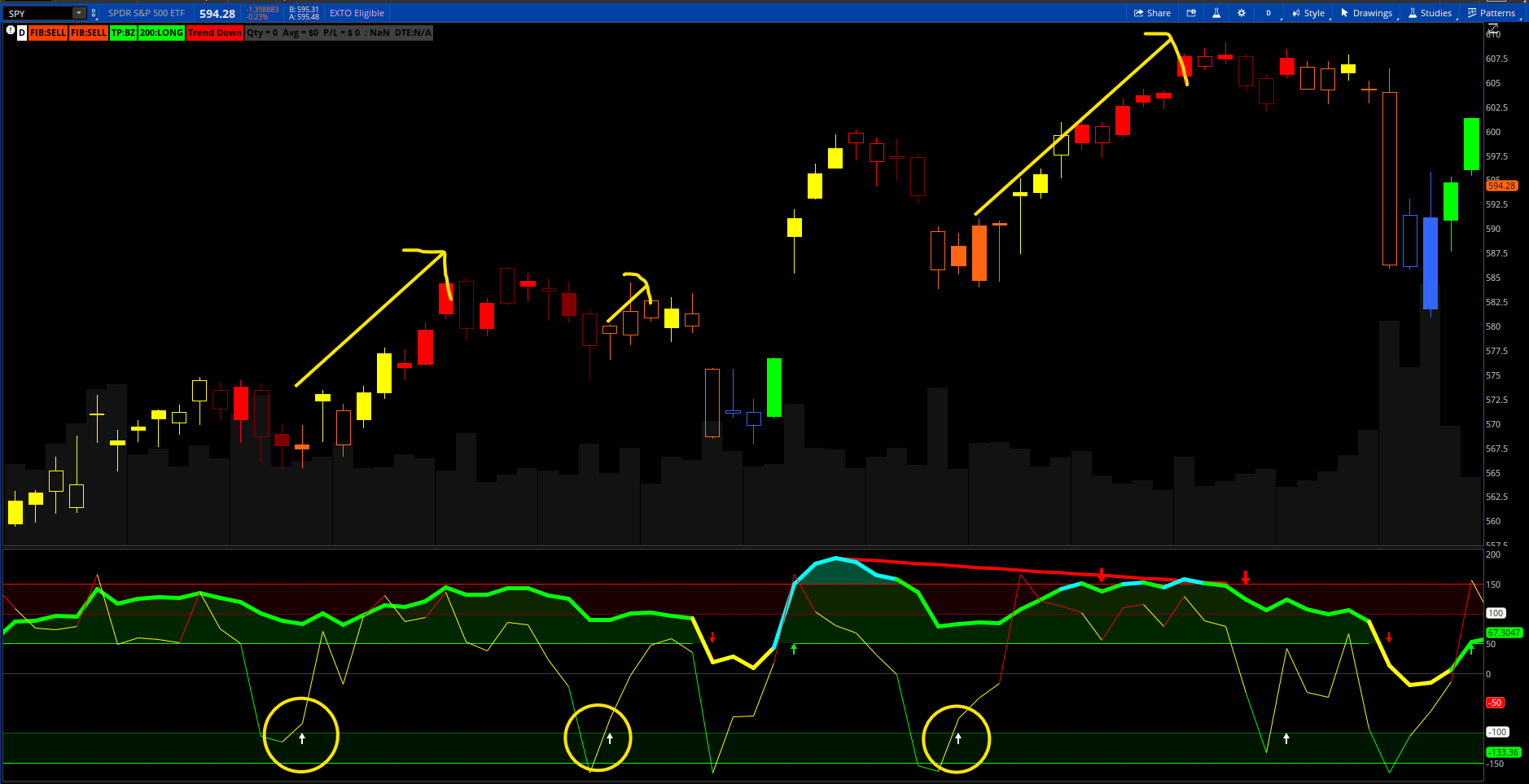The image size is (1529, 784).
Task: Click the white D label on chart
Action: (x=22, y=33)
